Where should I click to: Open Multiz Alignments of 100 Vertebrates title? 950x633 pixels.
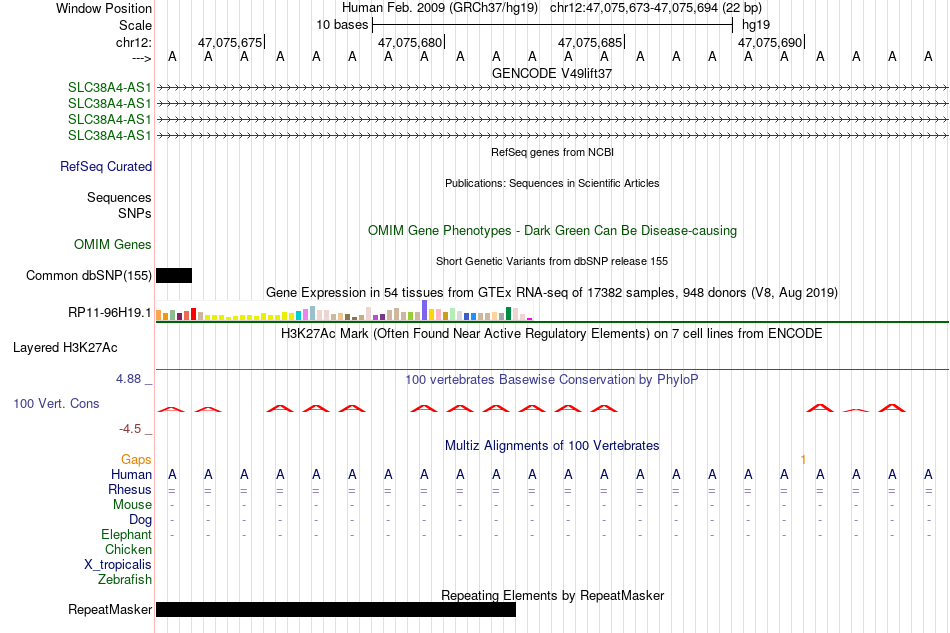coord(552,446)
